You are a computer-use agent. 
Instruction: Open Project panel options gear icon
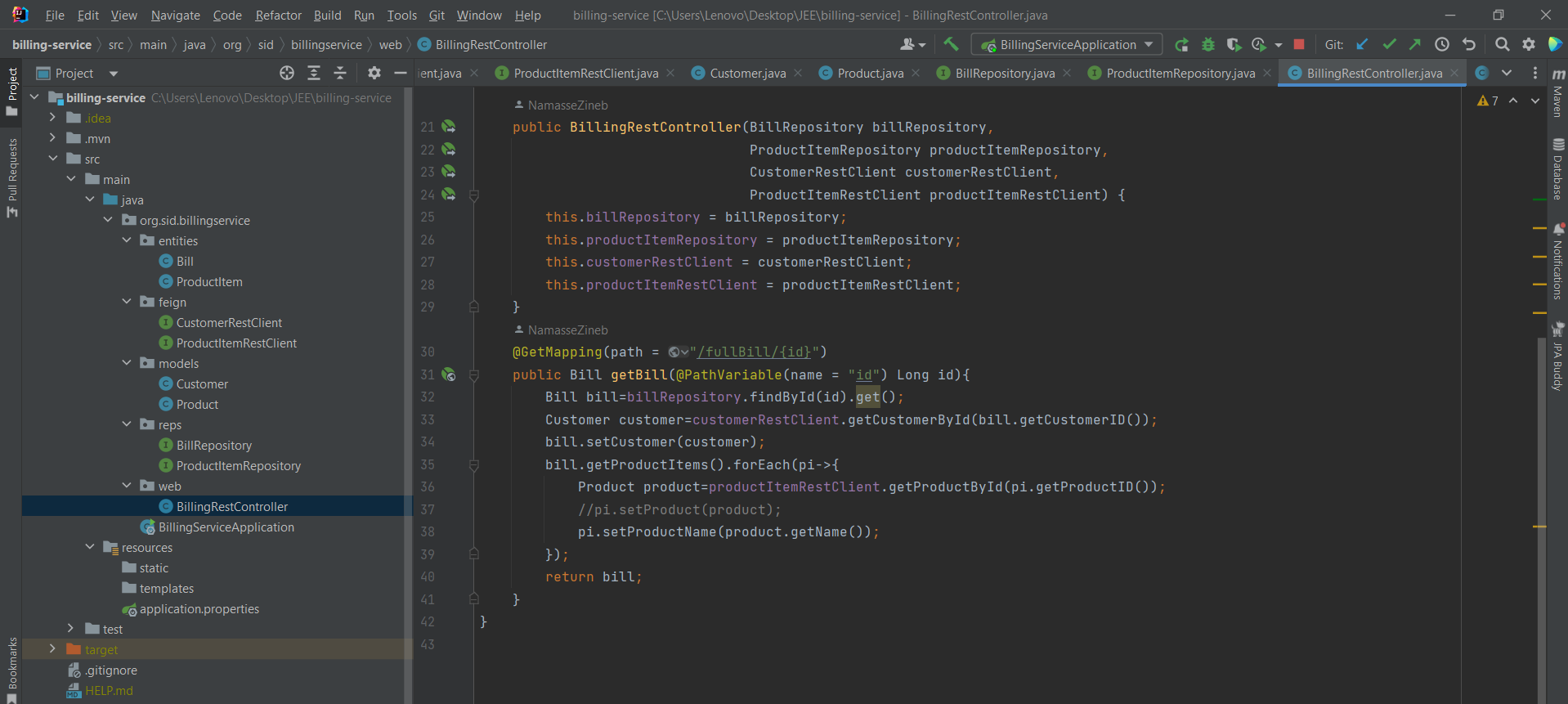(x=374, y=74)
